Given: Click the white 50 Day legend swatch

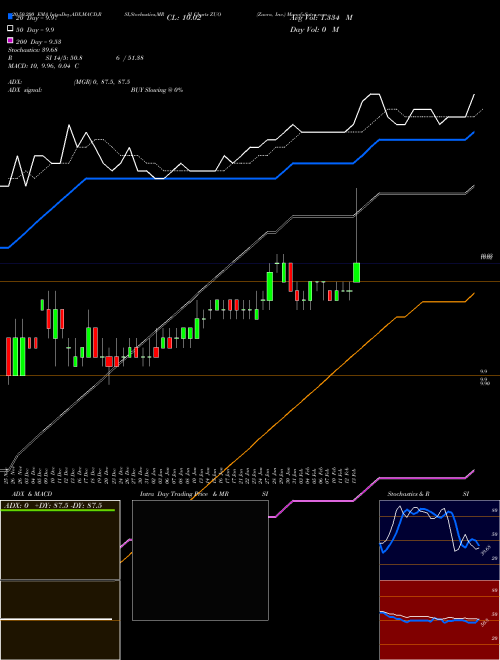Looking at the screenshot, I should pos(10,29).
